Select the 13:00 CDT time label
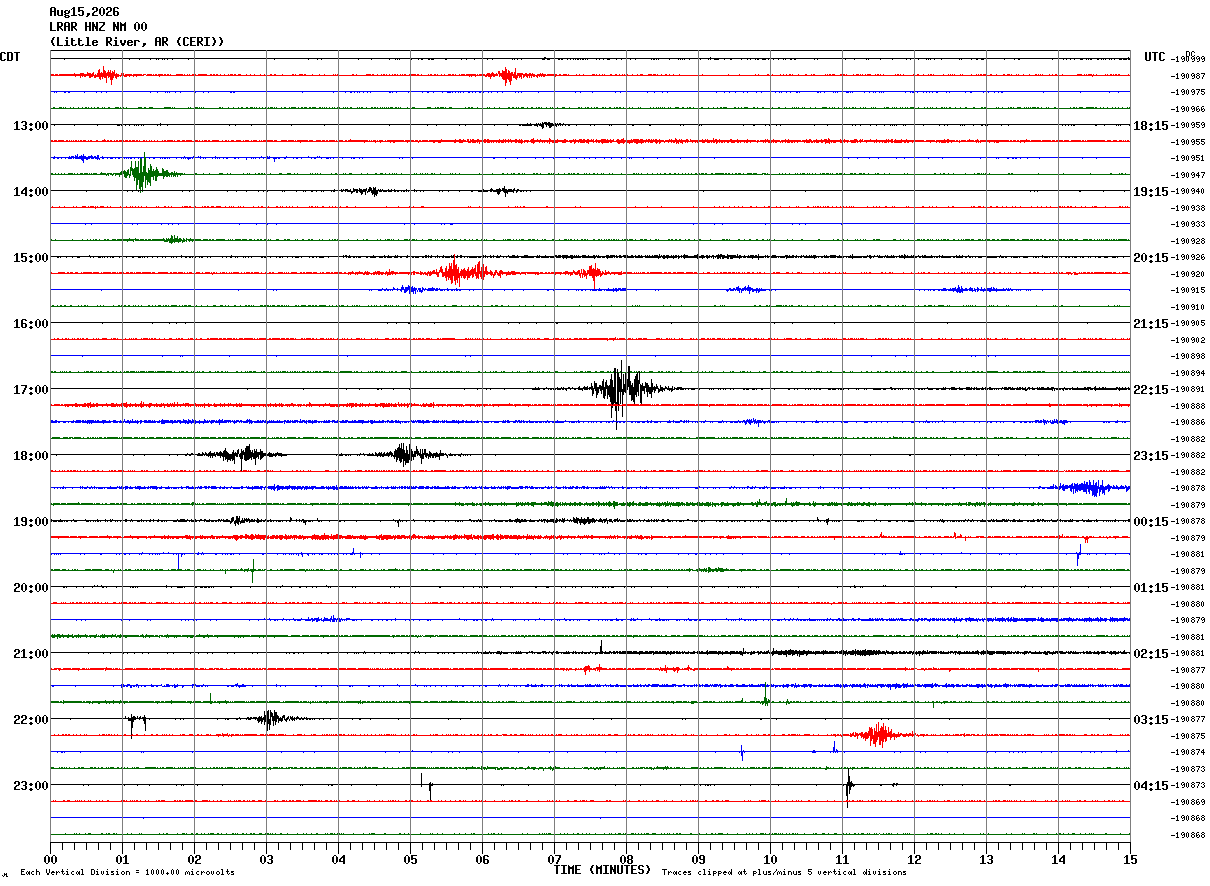This screenshot has width=1210, height=886. click(30, 125)
